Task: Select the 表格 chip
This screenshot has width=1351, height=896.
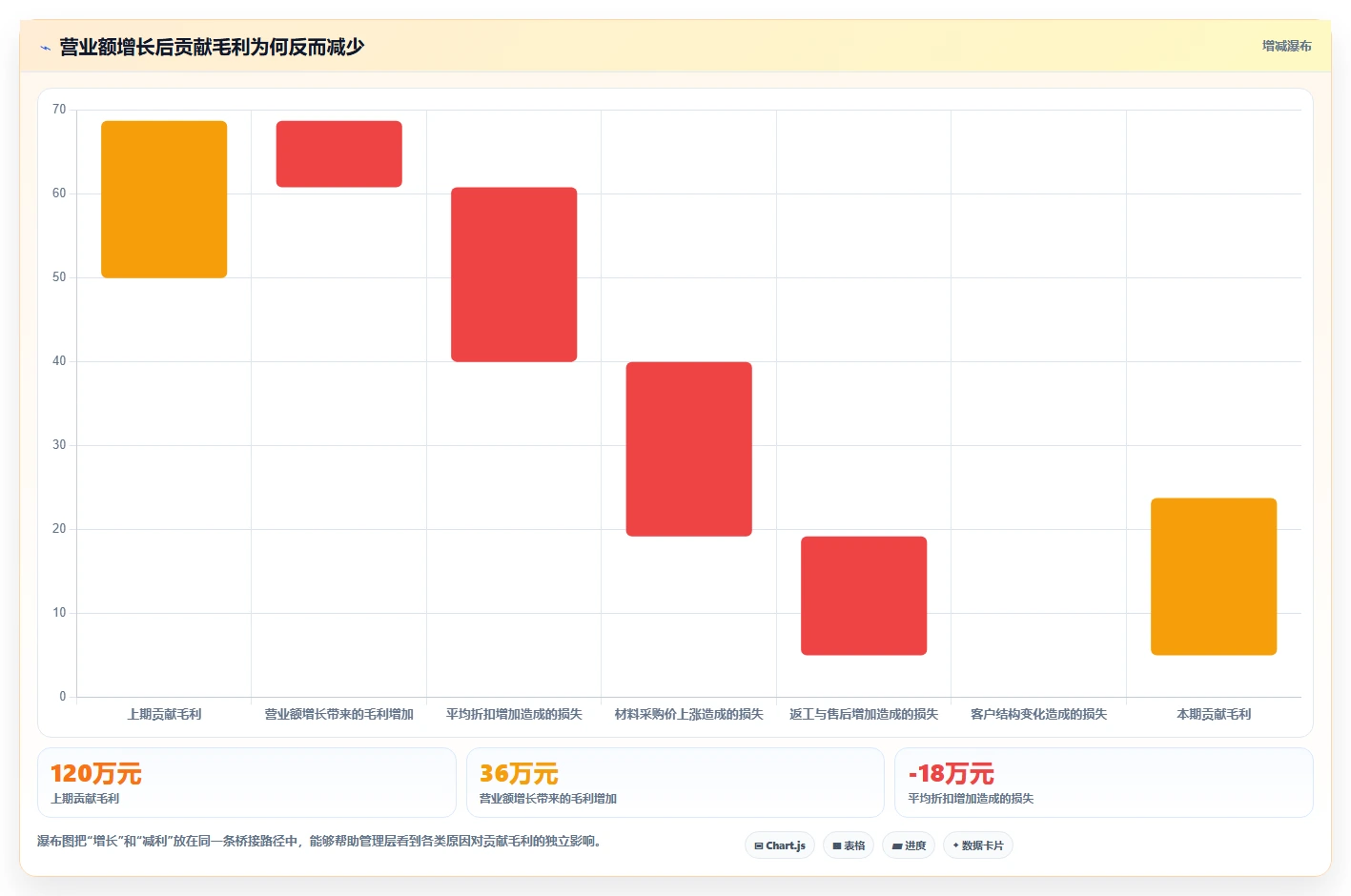Action: 849,845
